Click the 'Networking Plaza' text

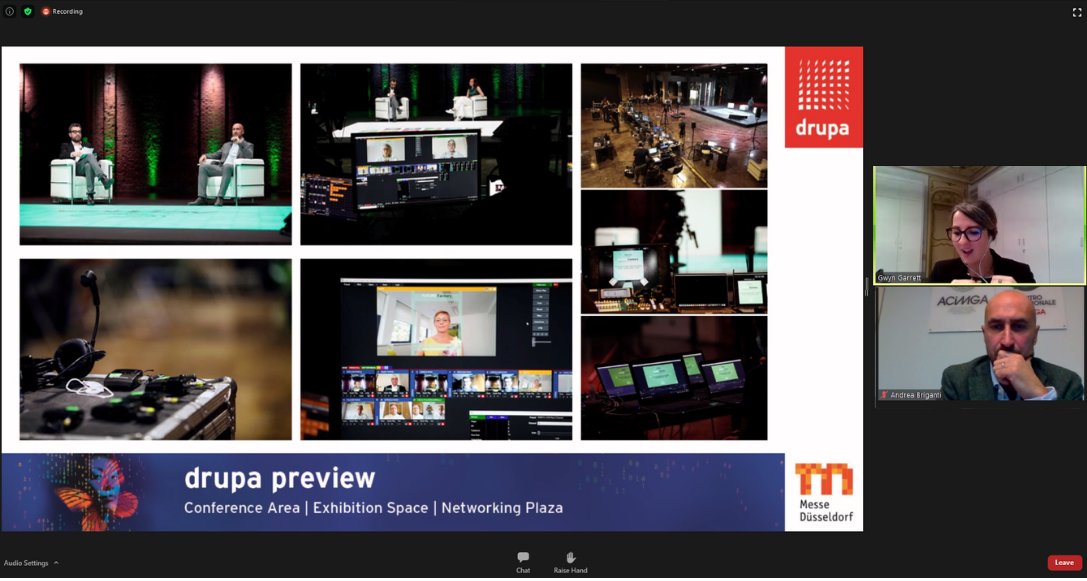pyautogui.click(x=502, y=508)
